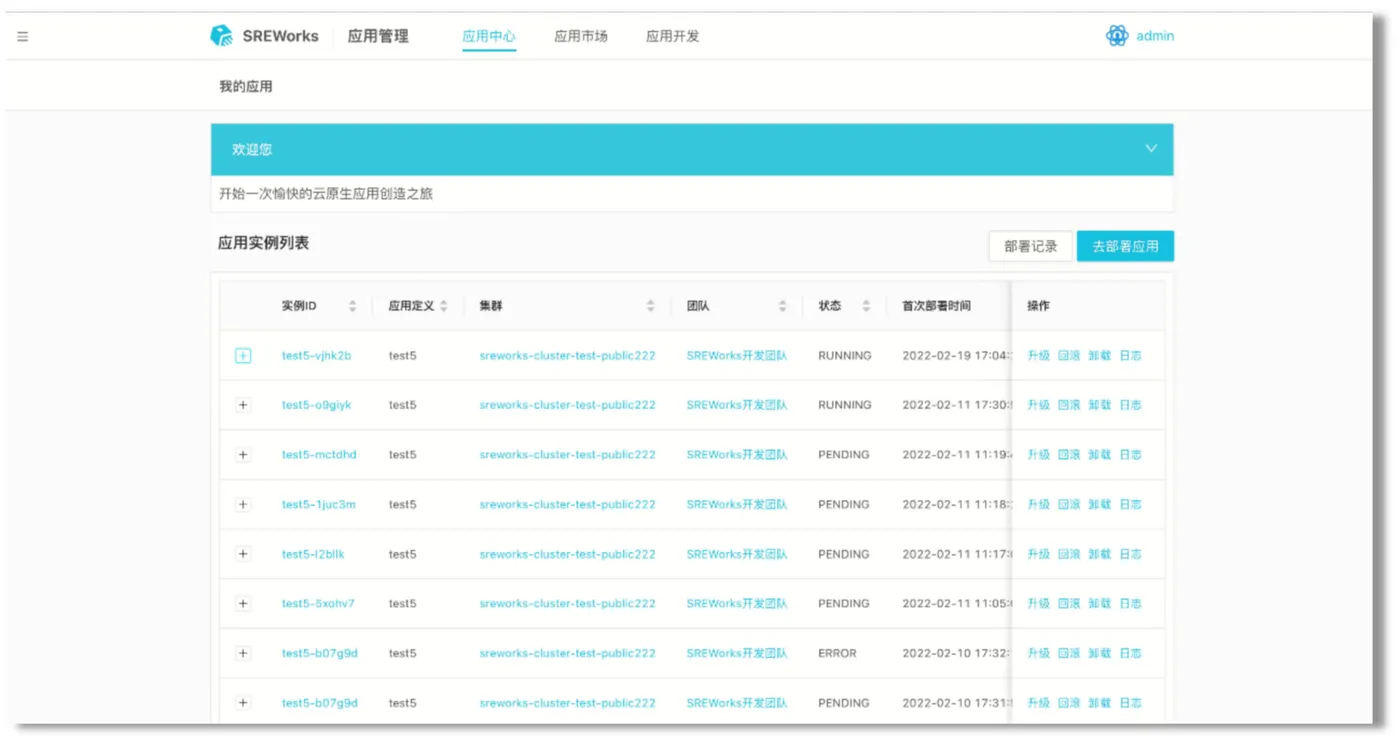Expand row test5-5xohv7
Image resolution: width=1400 pixels, height=743 pixels.
tap(243, 604)
